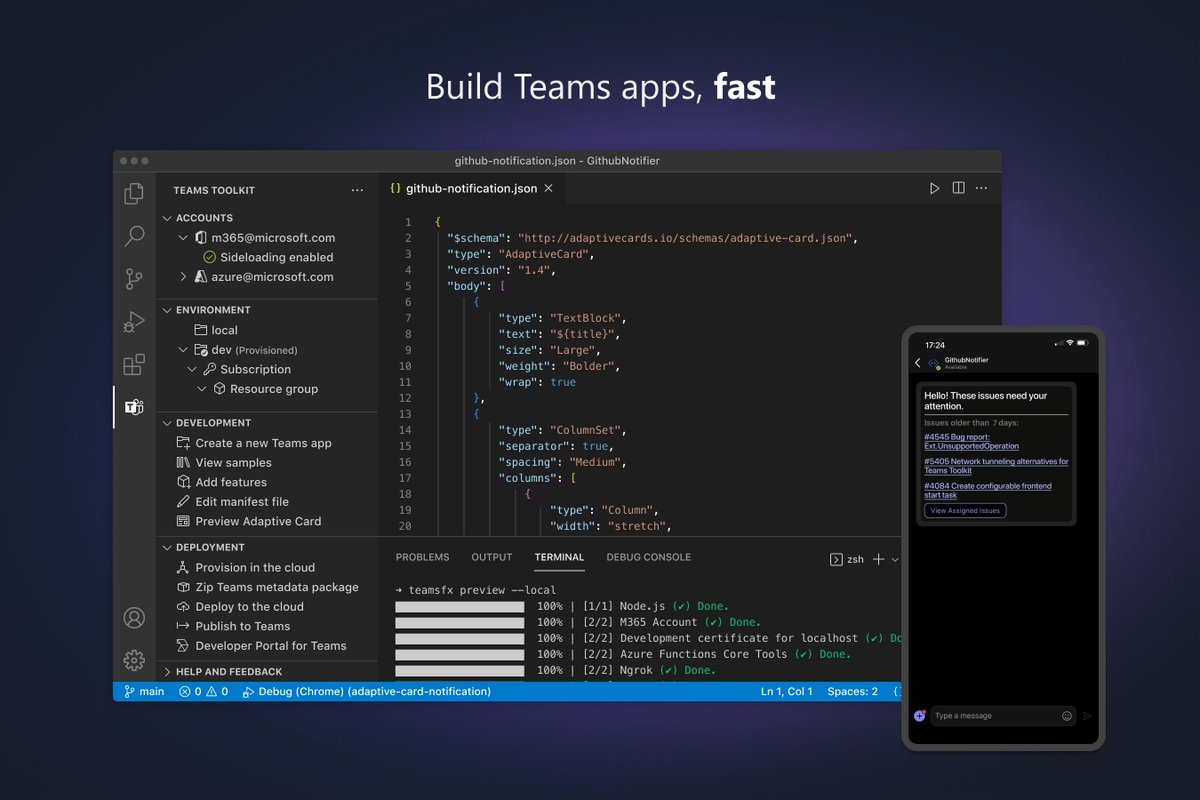
Task: Click Publish to Teams
Action: [233, 626]
